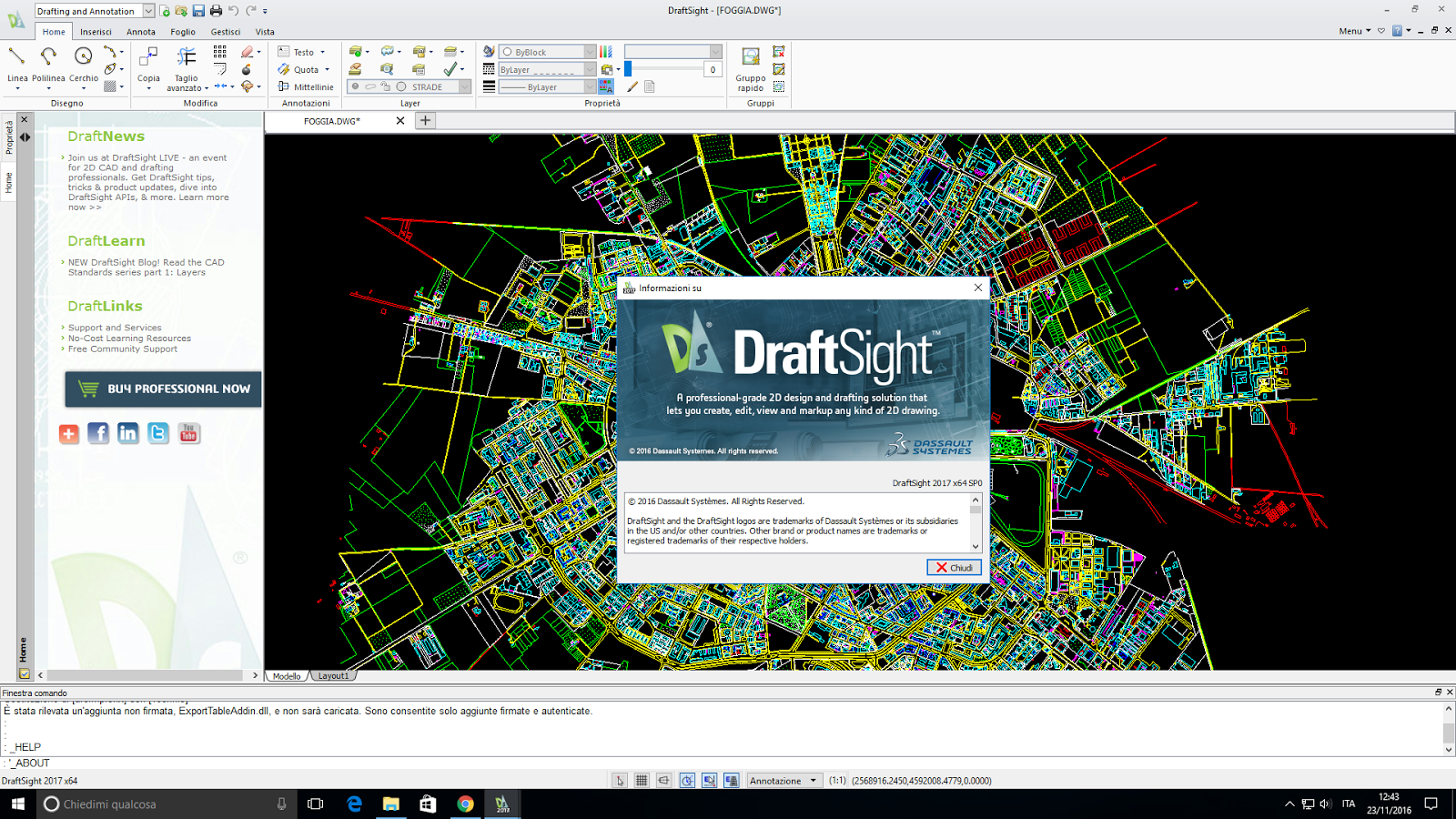1456x819 pixels.
Task: Click the Buy Professional Now button
Action: point(164,389)
